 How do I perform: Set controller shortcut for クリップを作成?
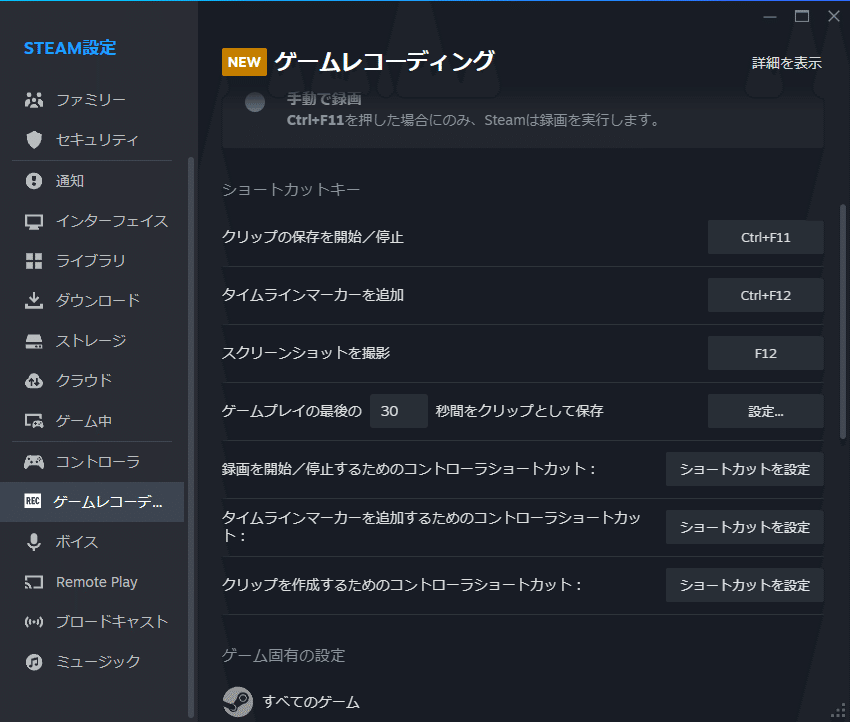[x=744, y=585]
